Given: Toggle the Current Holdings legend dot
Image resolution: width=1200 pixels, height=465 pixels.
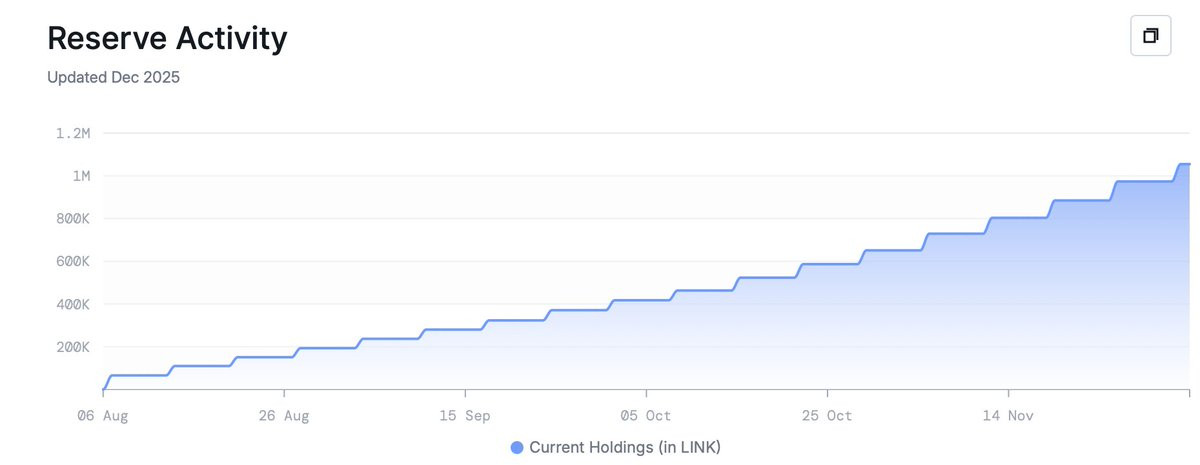Looking at the screenshot, I should pyautogui.click(x=517, y=447).
